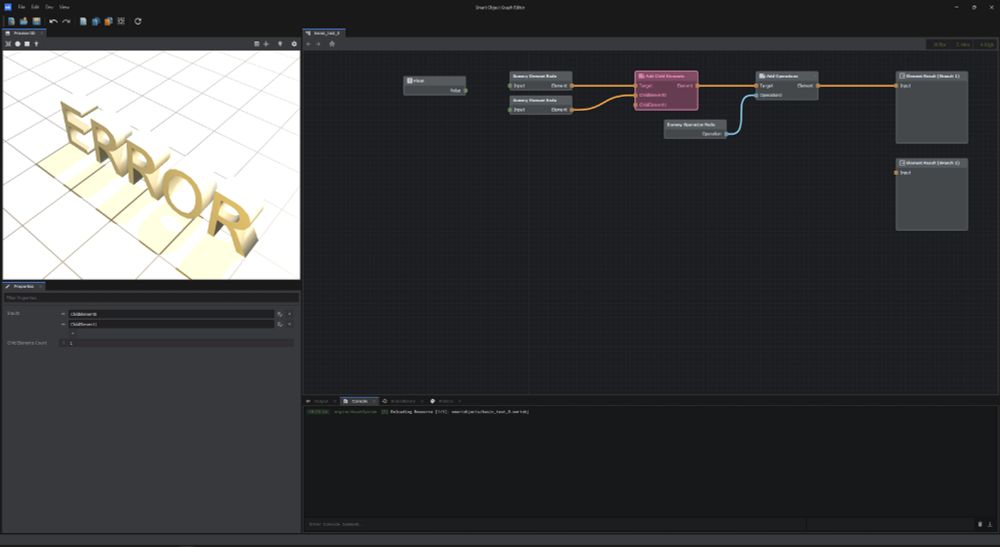This screenshot has height=547, width=1000.
Task: Click the Child Elements Count value field
Action: coord(180,343)
